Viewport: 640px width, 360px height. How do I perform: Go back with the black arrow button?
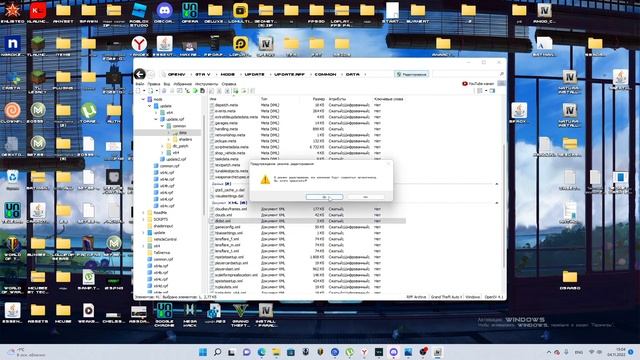pyautogui.click(x=140, y=74)
